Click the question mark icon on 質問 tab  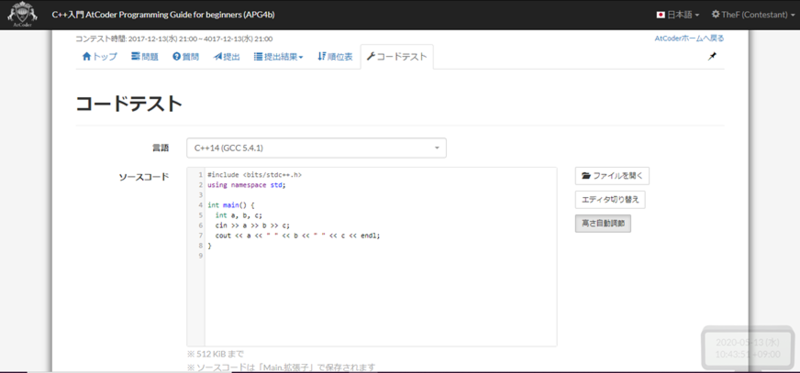(177, 57)
